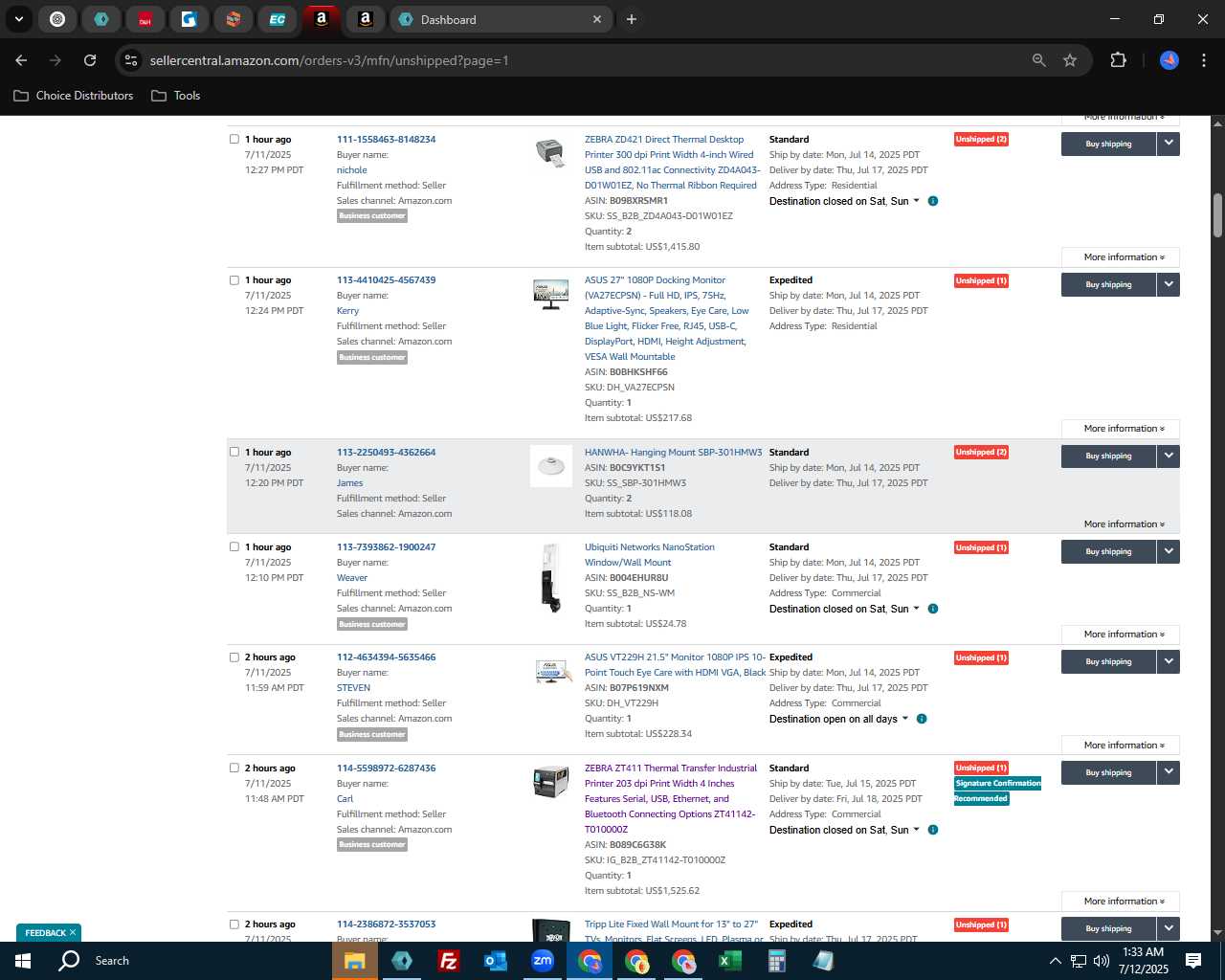Open Calculator from the taskbar
The image size is (1225, 980).
point(777,961)
